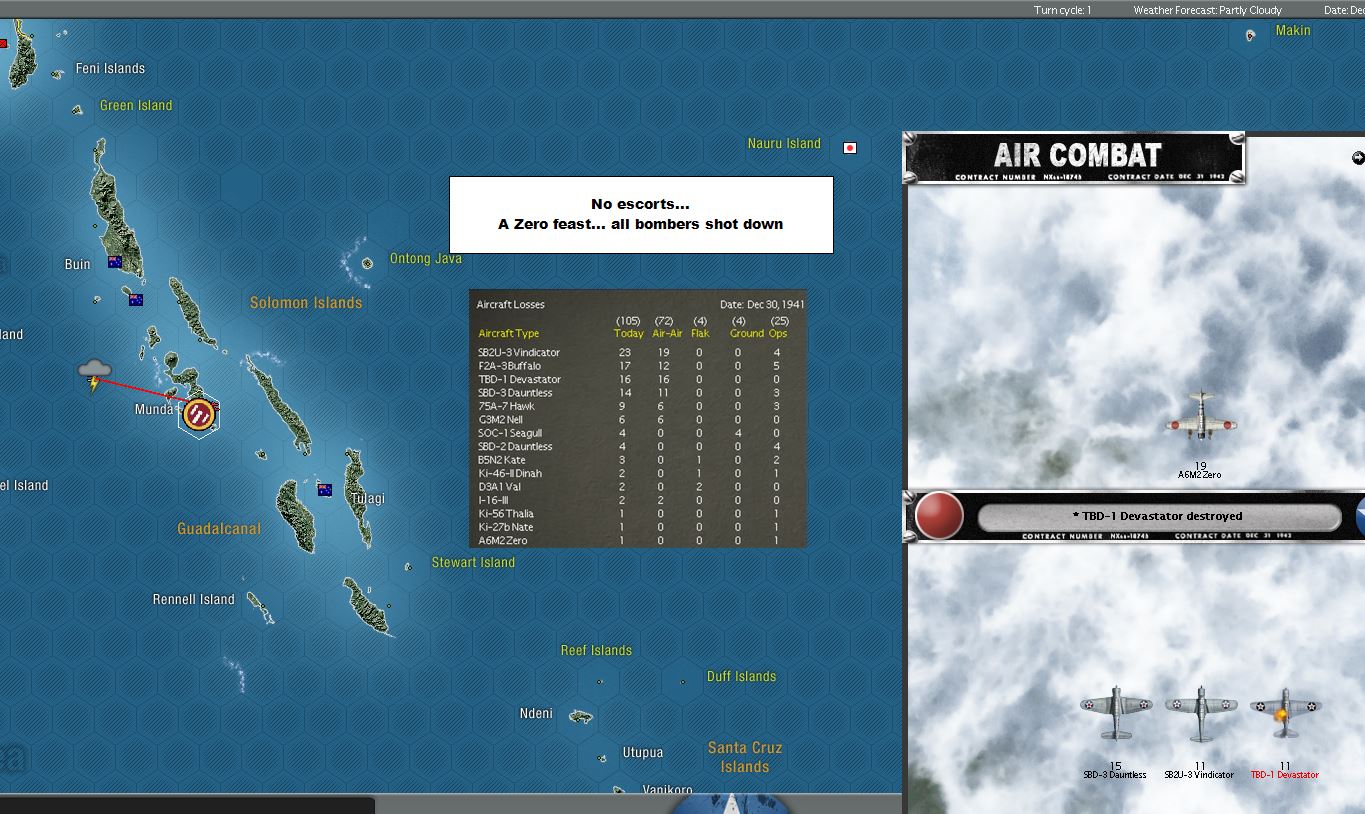Select the B5N2 Kate row
Image resolution: width=1365 pixels, height=814 pixels.
[638, 460]
